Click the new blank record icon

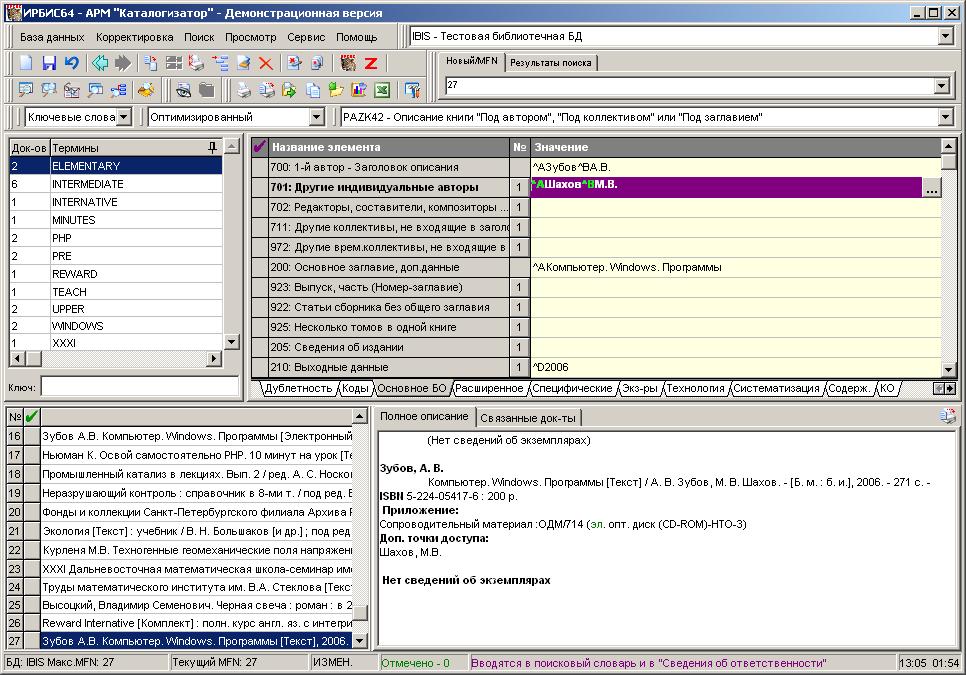click(x=26, y=63)
